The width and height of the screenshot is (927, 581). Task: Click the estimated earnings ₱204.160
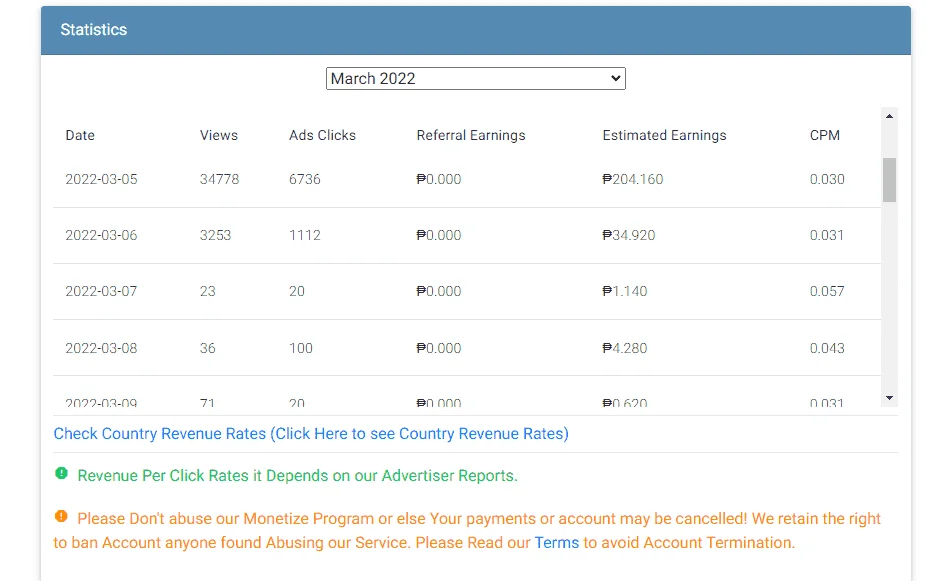click(x=633, y=179)
